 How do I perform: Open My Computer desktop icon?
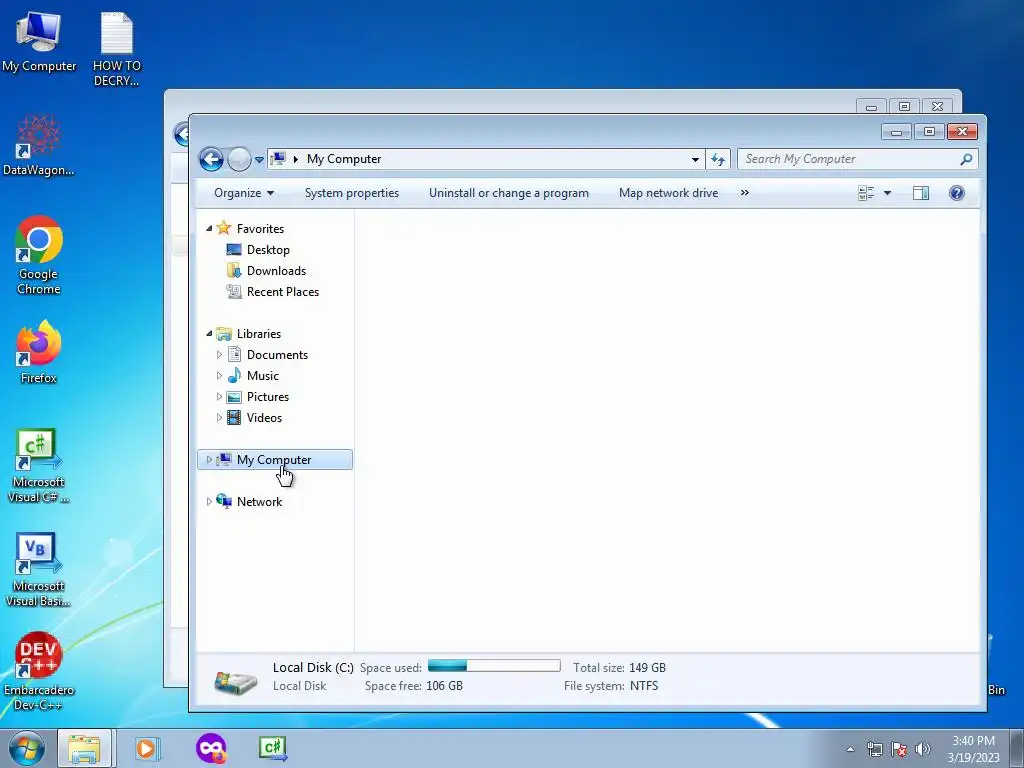39,40
